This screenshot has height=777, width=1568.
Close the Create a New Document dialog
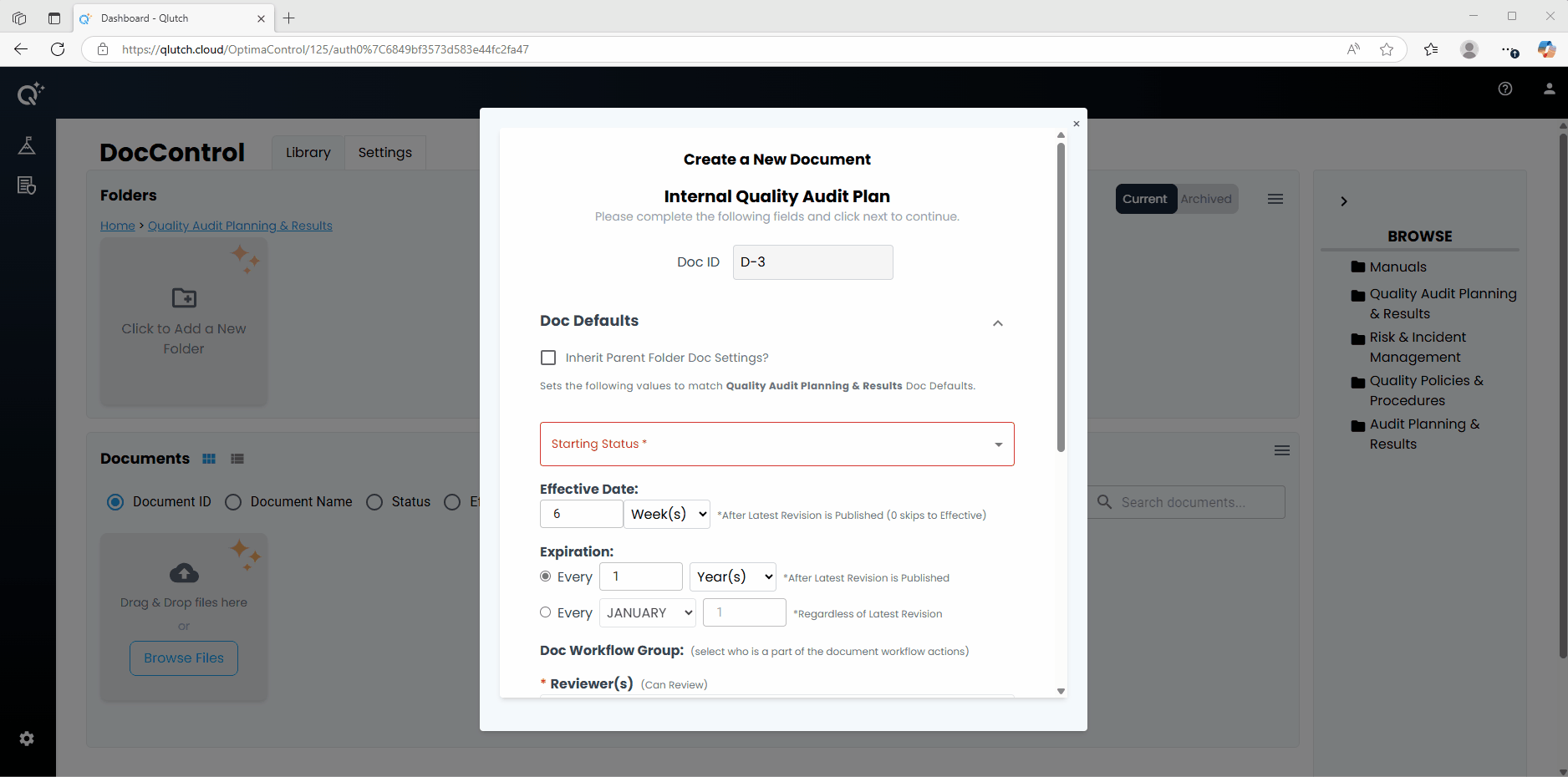click(1076, 124)
